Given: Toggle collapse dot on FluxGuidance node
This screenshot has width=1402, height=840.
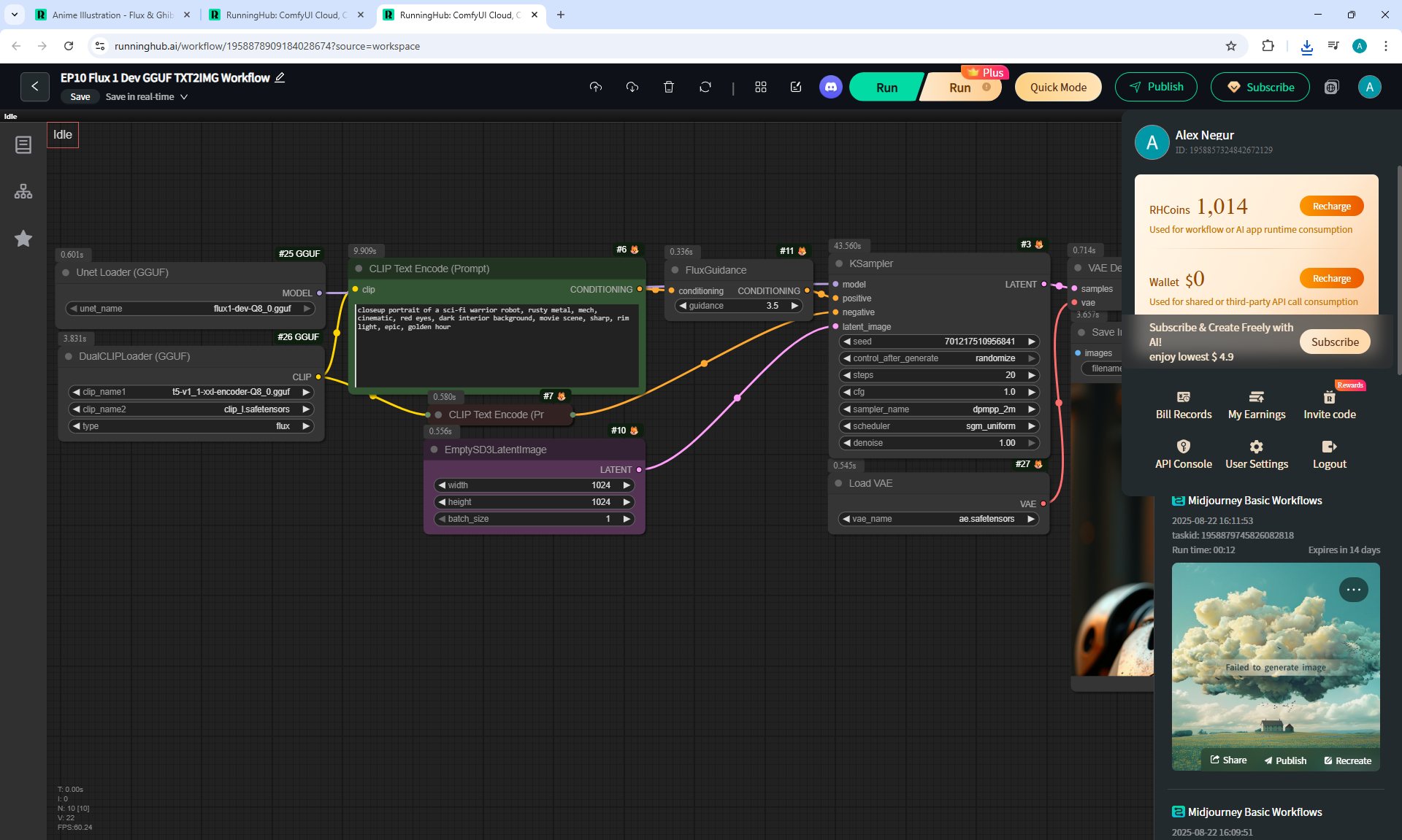Looking at the screenshot, I should click(675, 270).
